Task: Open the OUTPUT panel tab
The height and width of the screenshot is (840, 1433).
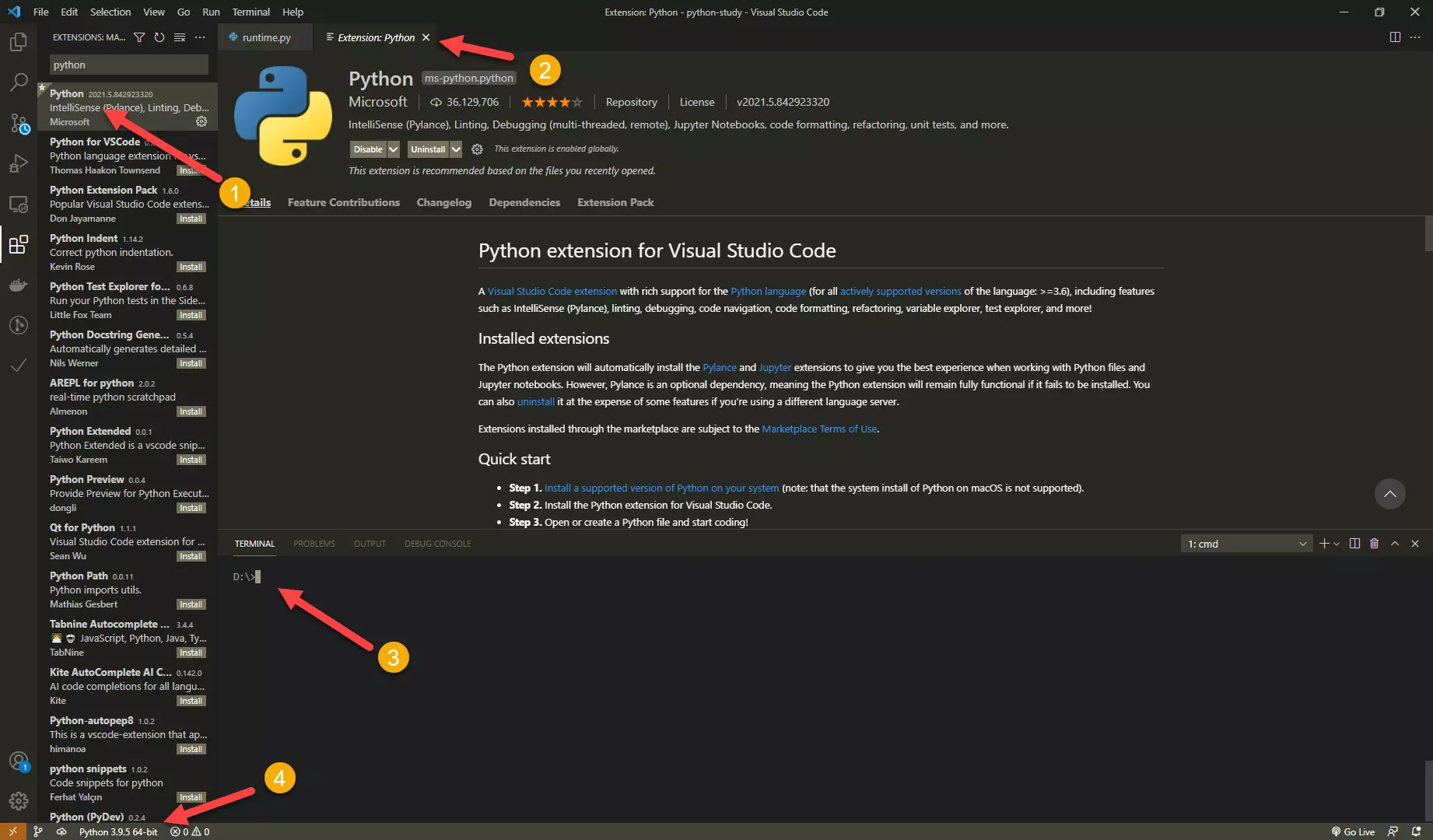Action: click(370, 544)
